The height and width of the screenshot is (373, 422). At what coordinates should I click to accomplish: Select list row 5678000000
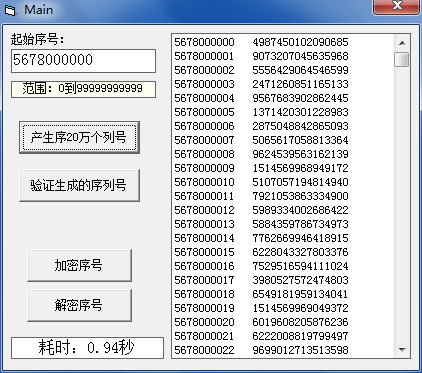(x=282, y=42)
